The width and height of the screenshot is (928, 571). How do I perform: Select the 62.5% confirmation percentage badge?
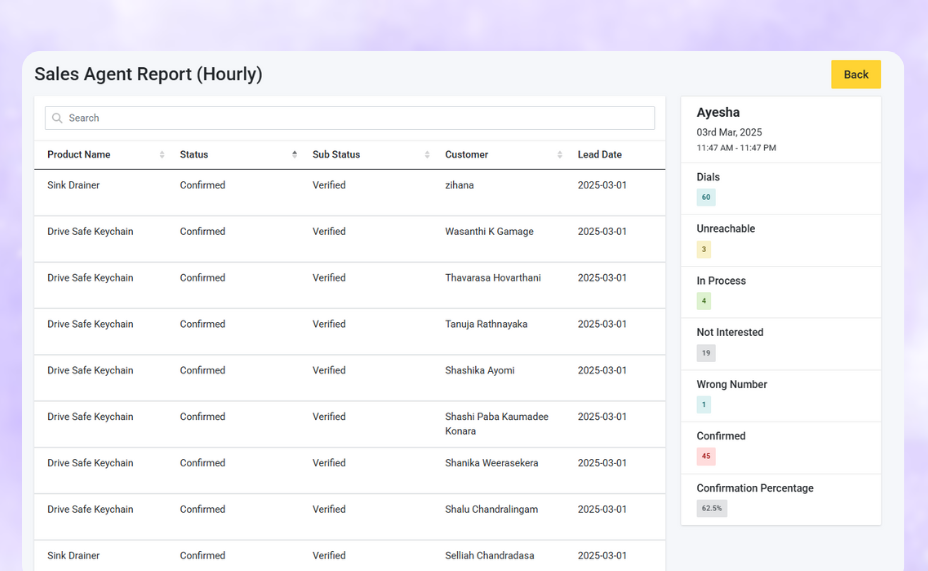[711, 508]
